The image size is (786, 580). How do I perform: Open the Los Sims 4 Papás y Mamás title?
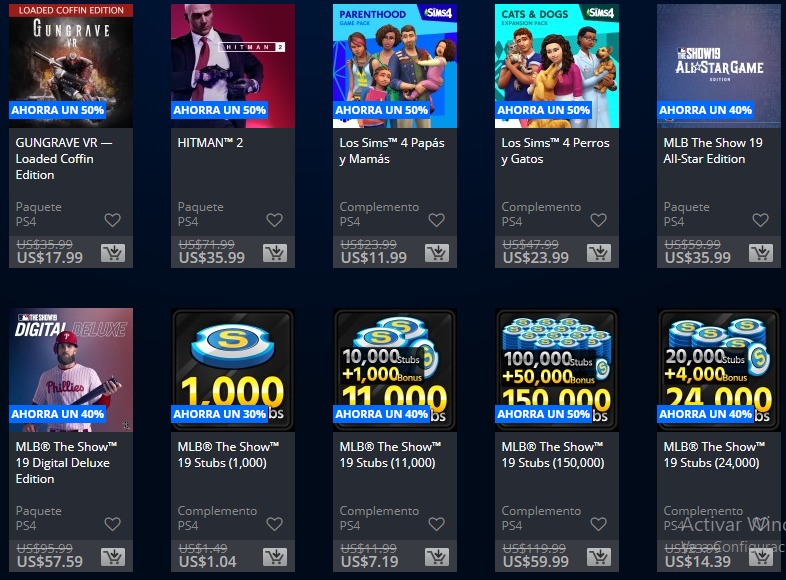(x=392, y=151)
